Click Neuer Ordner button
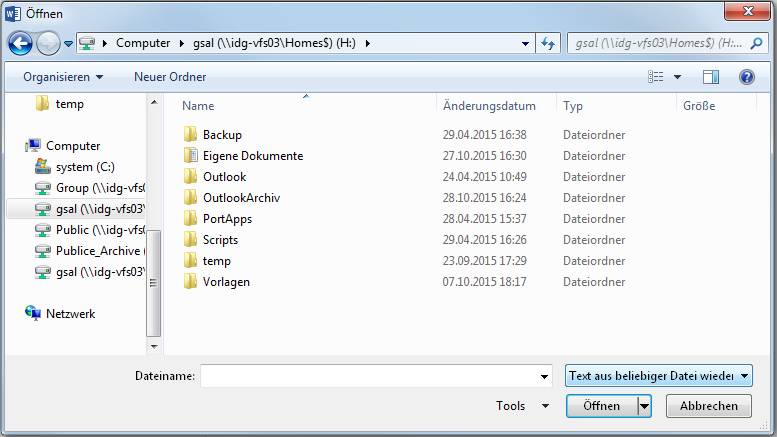This screenshot has height=437, width=777. (x=170, y=77)
